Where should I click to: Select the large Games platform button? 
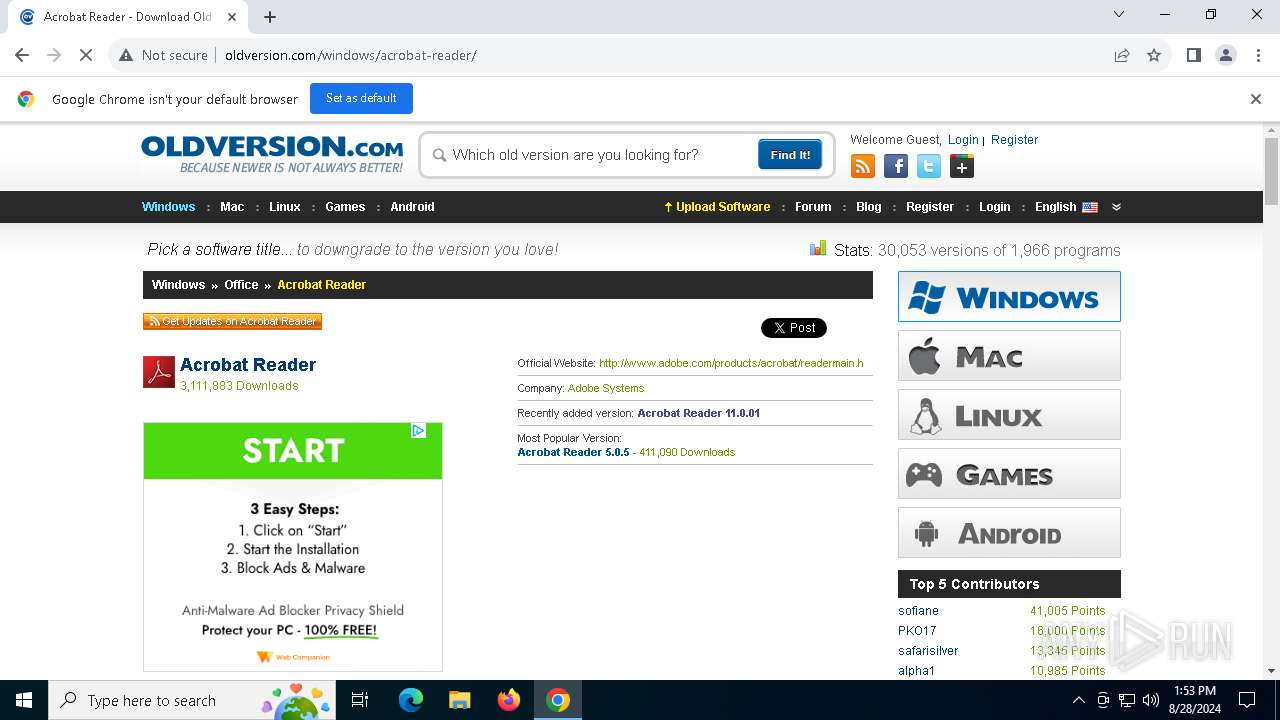1009,474
